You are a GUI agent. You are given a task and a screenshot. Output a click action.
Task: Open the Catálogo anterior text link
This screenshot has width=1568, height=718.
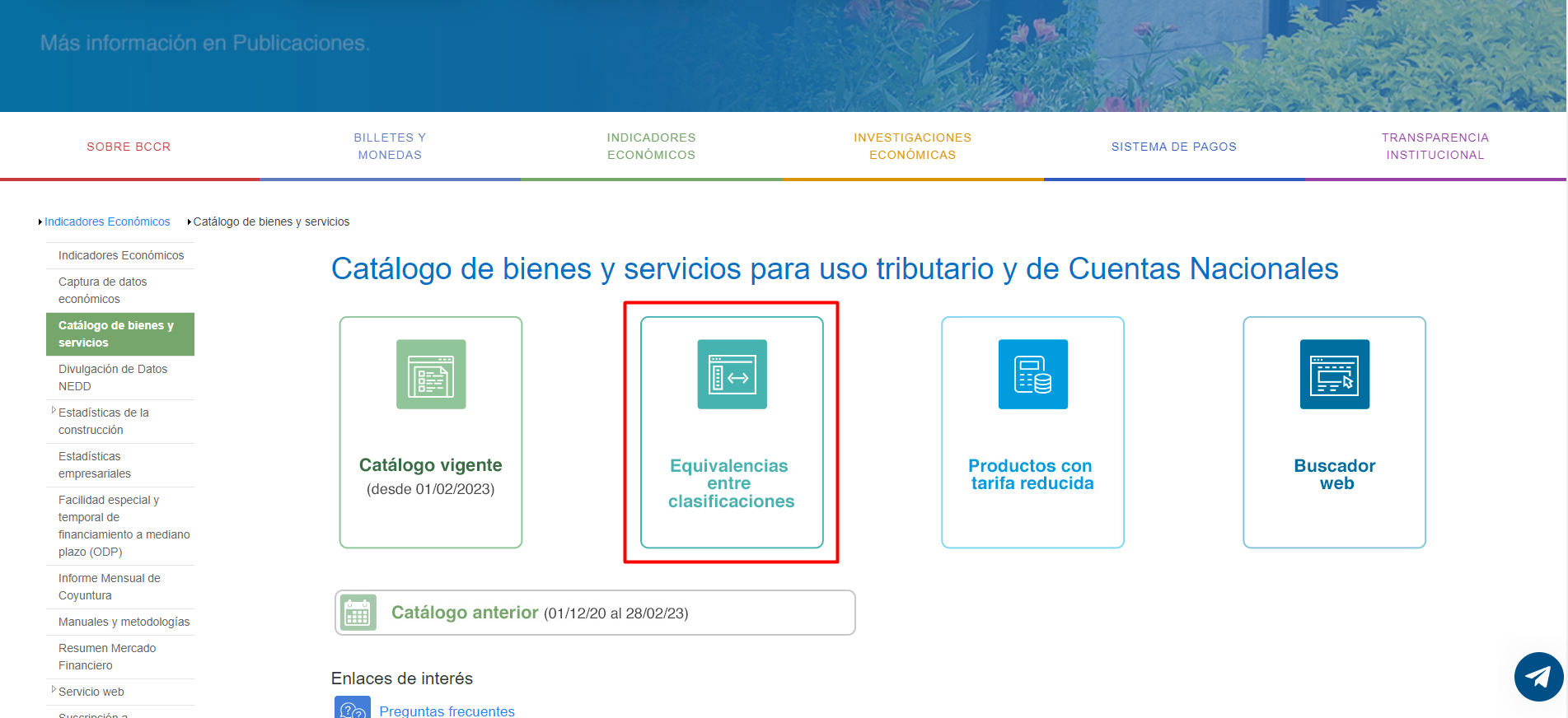[465, 613]
